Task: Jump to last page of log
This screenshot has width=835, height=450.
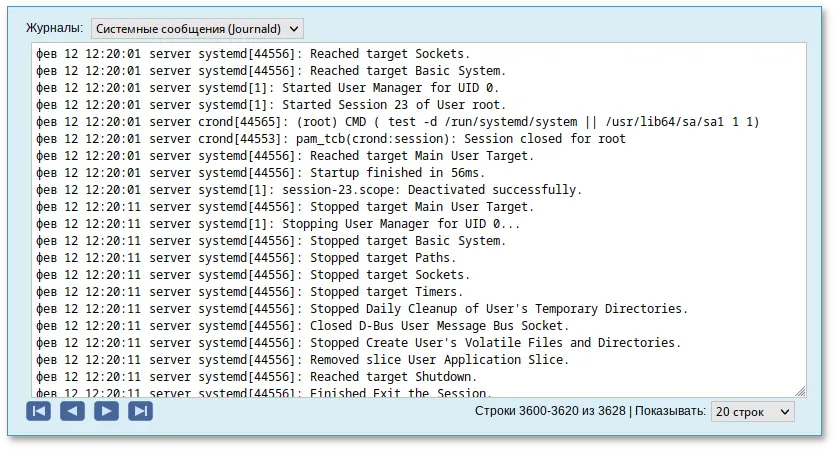Action: click(141, 411)
